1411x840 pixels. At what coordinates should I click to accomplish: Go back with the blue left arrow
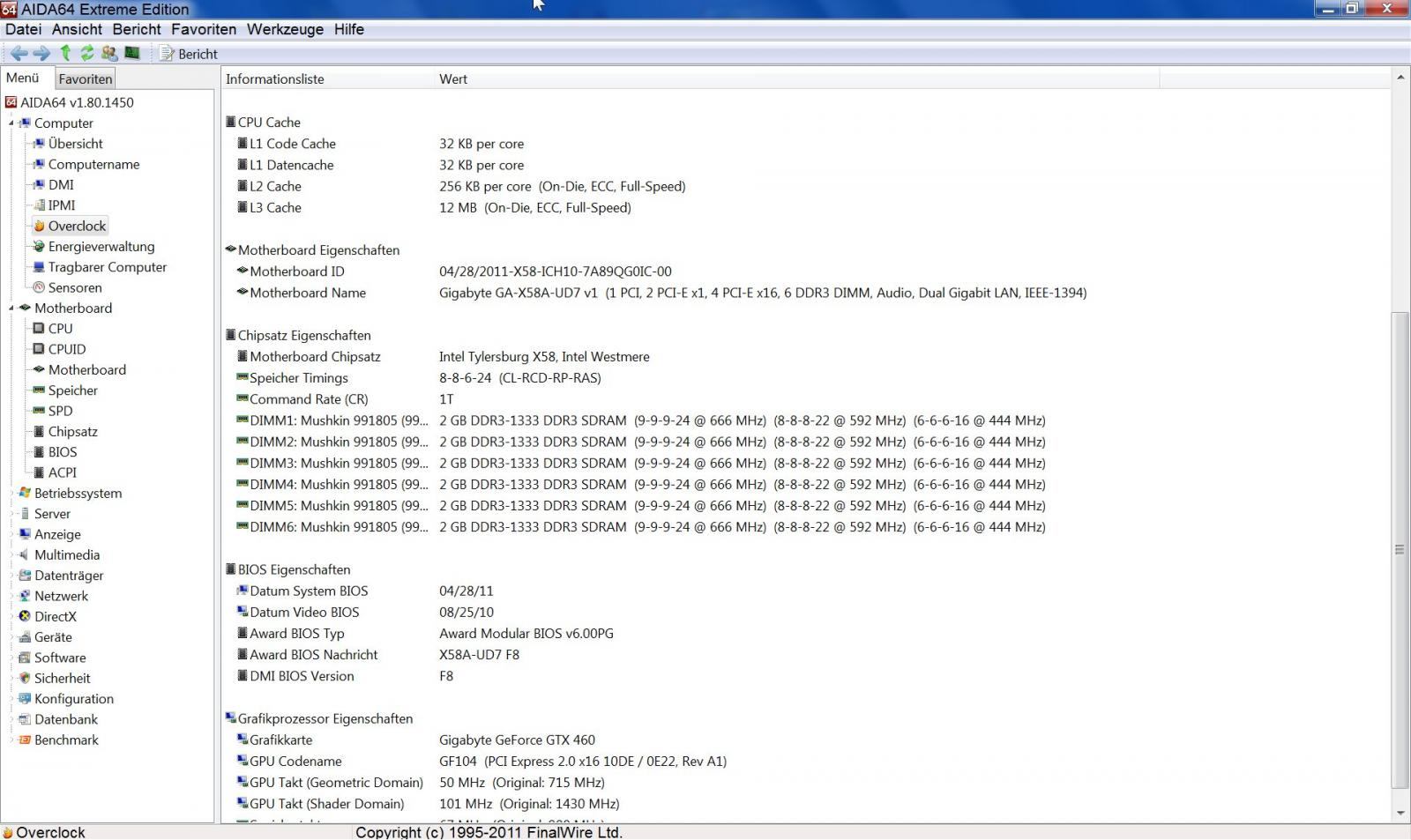click(x=19, y=54)
